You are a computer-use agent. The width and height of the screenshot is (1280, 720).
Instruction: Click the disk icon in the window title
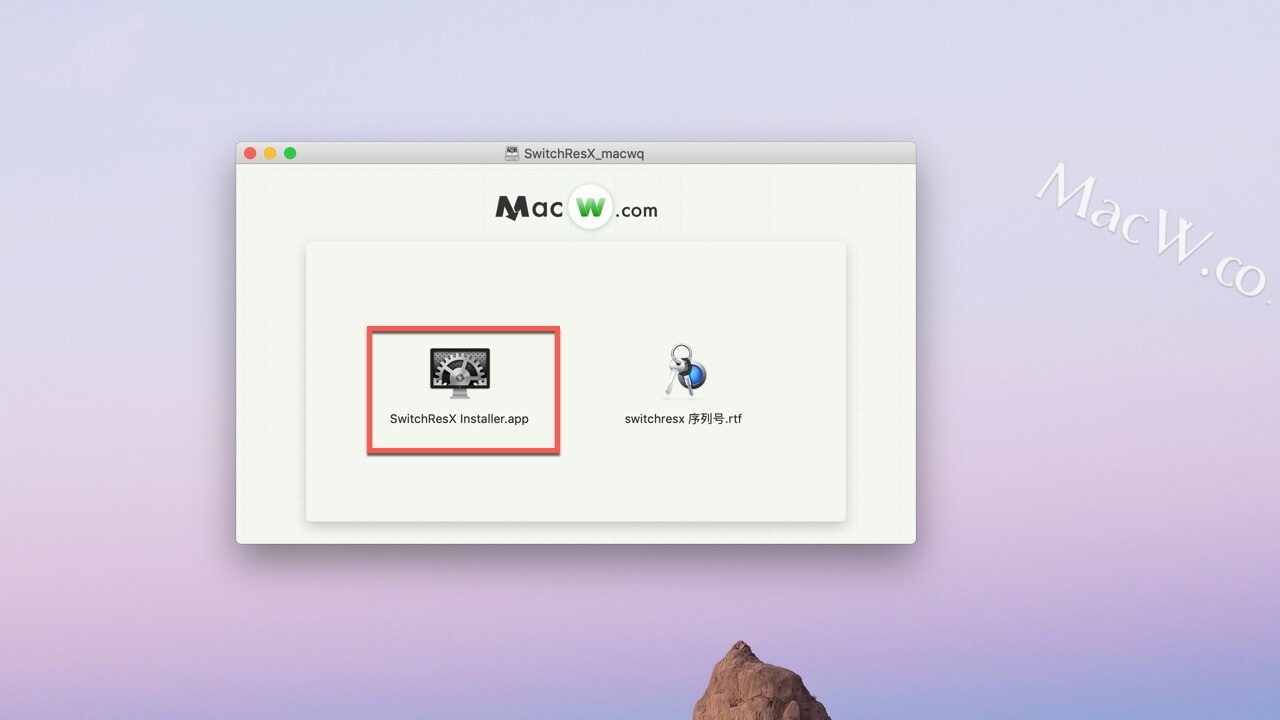pos(512,154)
